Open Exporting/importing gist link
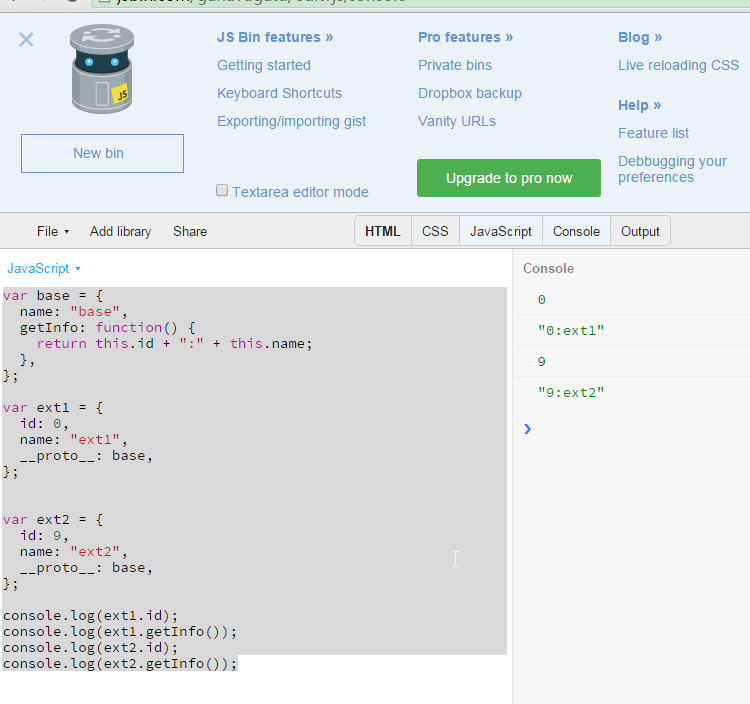 (291, 121)
